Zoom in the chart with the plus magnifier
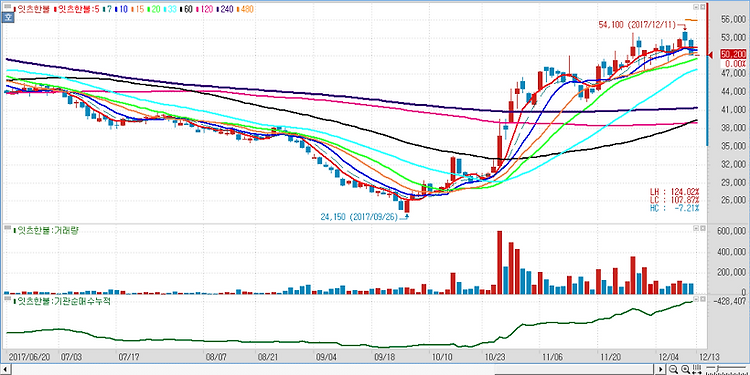Screen dimensions: 750x375 point(685,369)
